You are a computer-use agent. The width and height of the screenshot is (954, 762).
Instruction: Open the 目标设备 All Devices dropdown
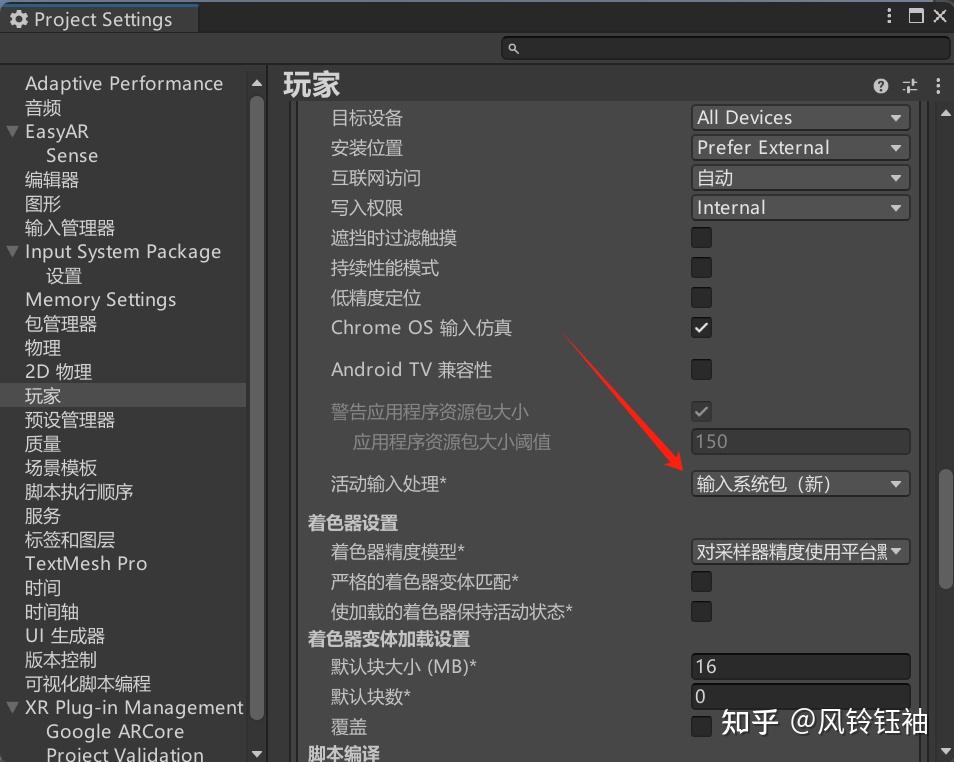(x=799, y=117)
